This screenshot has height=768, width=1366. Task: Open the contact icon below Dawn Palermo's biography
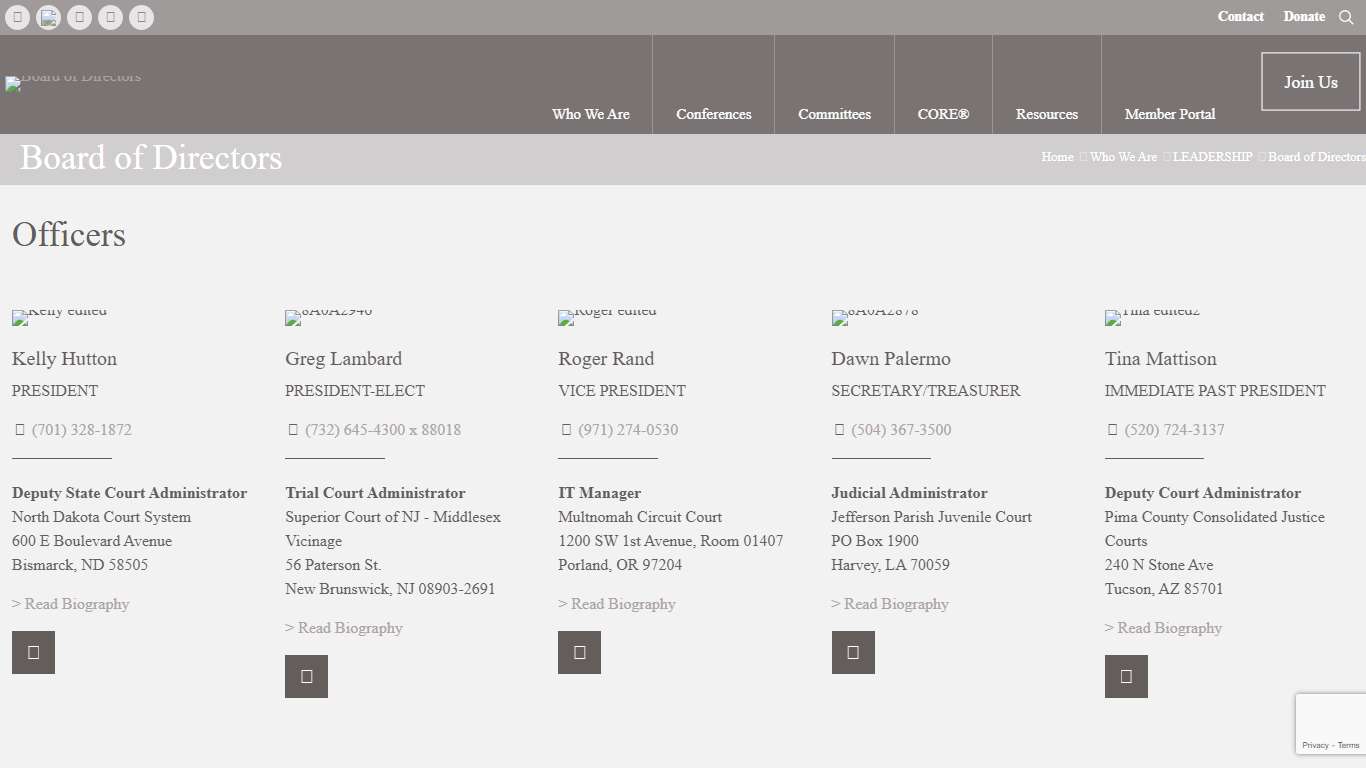pos(852,652)
